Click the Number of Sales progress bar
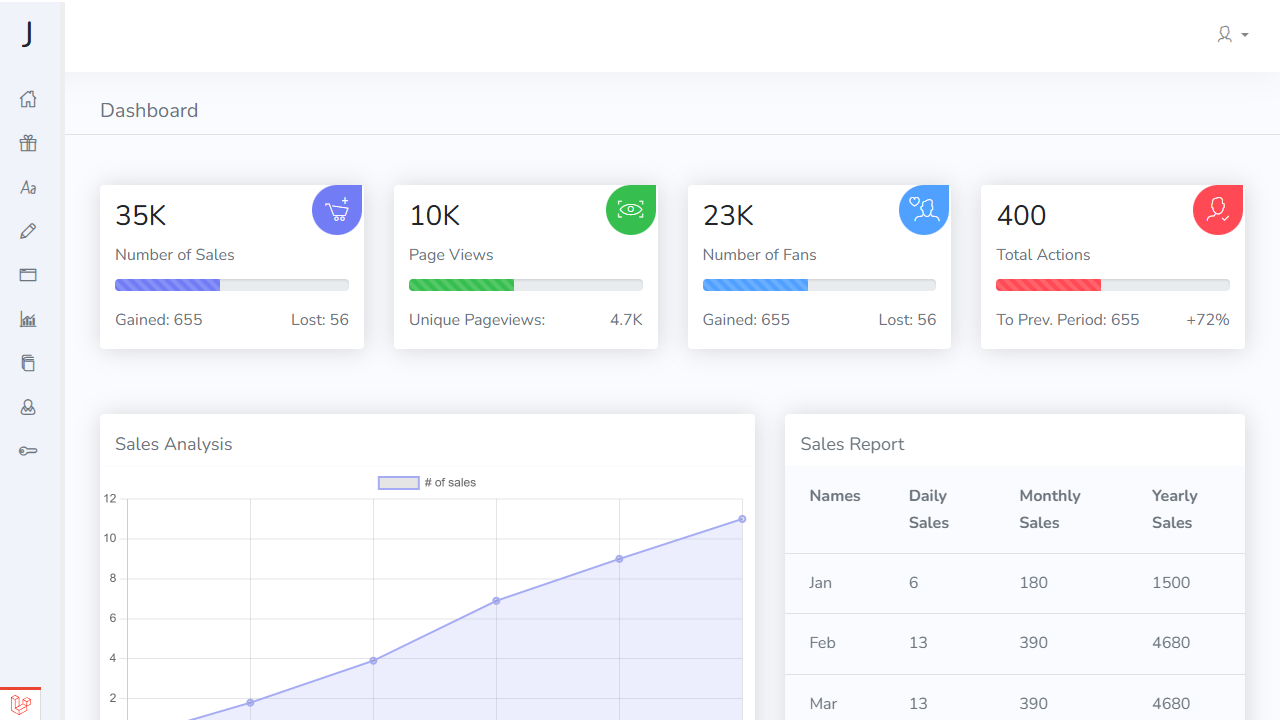The image size is (1280, 720). tap(231, 285)
